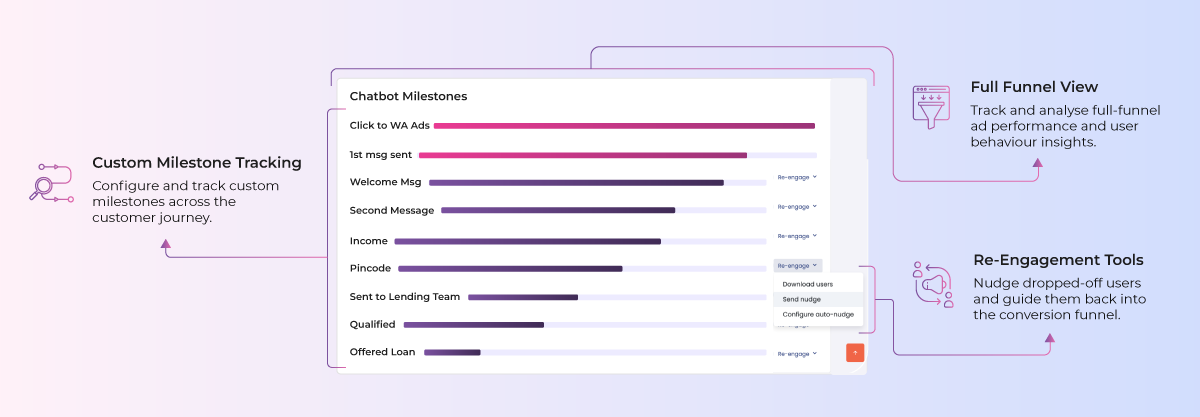Click the Full Funnel View funnel icon
This screenshot has height=417, width=1200.
pyautogui.click(x=931, y=104)
